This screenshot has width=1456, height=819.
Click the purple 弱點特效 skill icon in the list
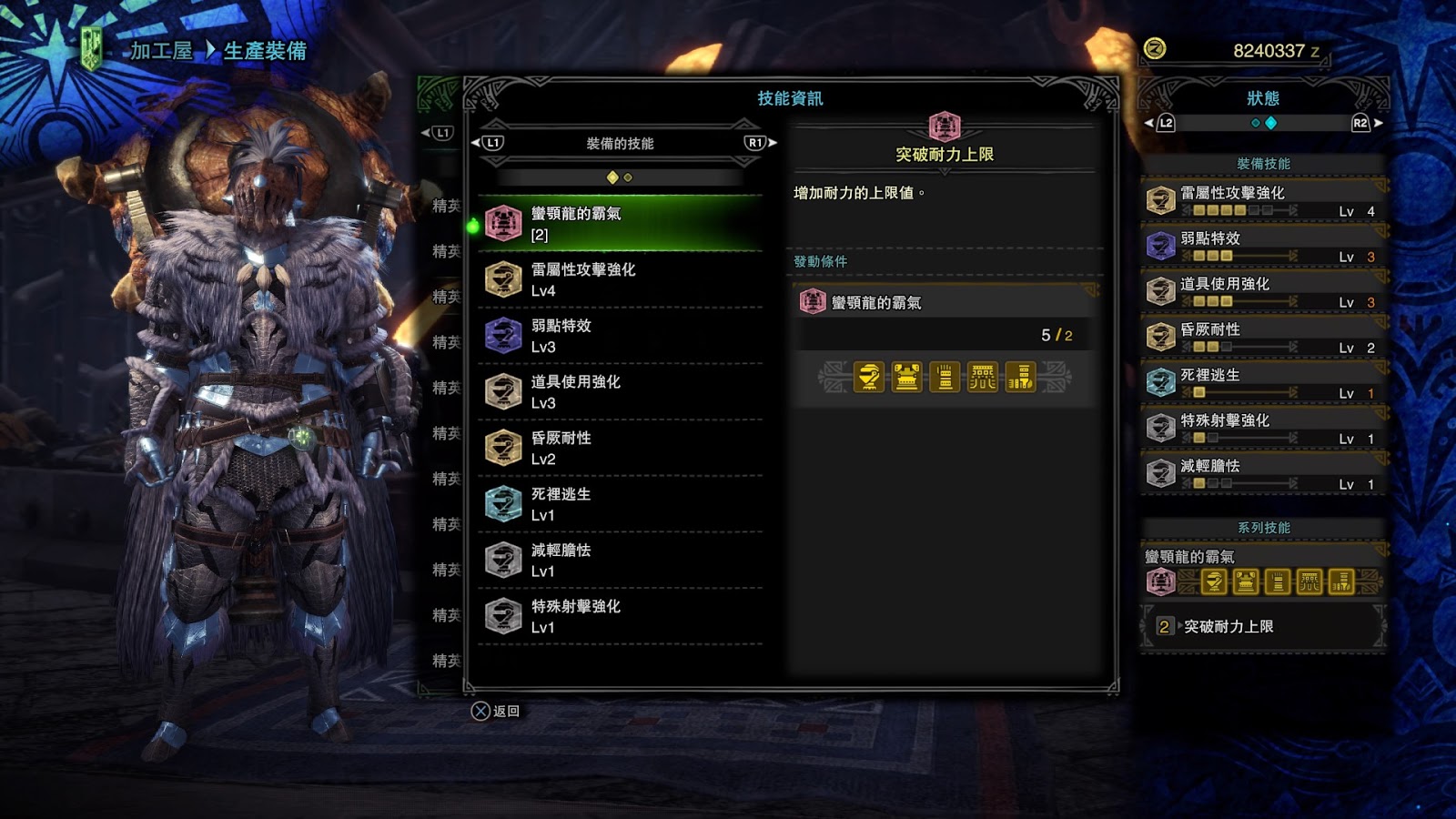pyautogui.click(x=503, y=335)
